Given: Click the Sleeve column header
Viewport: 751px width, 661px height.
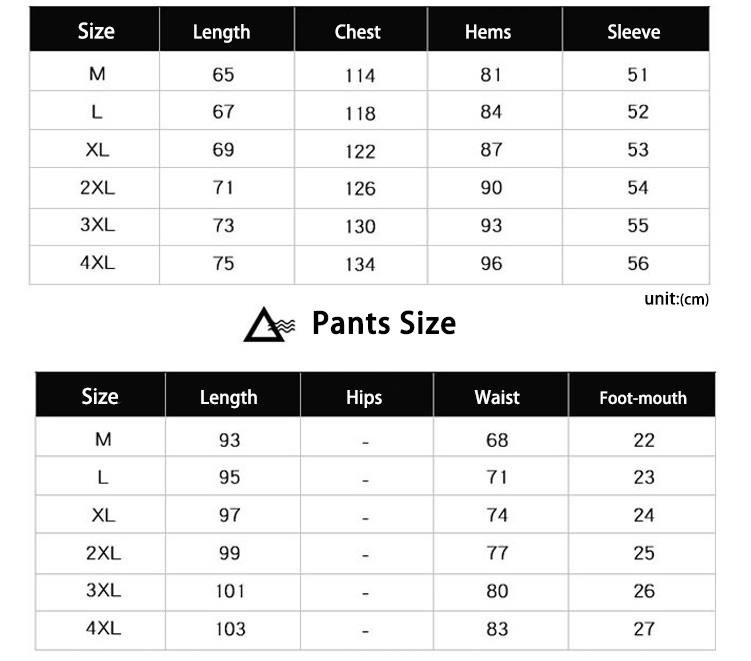Looking at the screenshot, I should [x=634, y=32].
